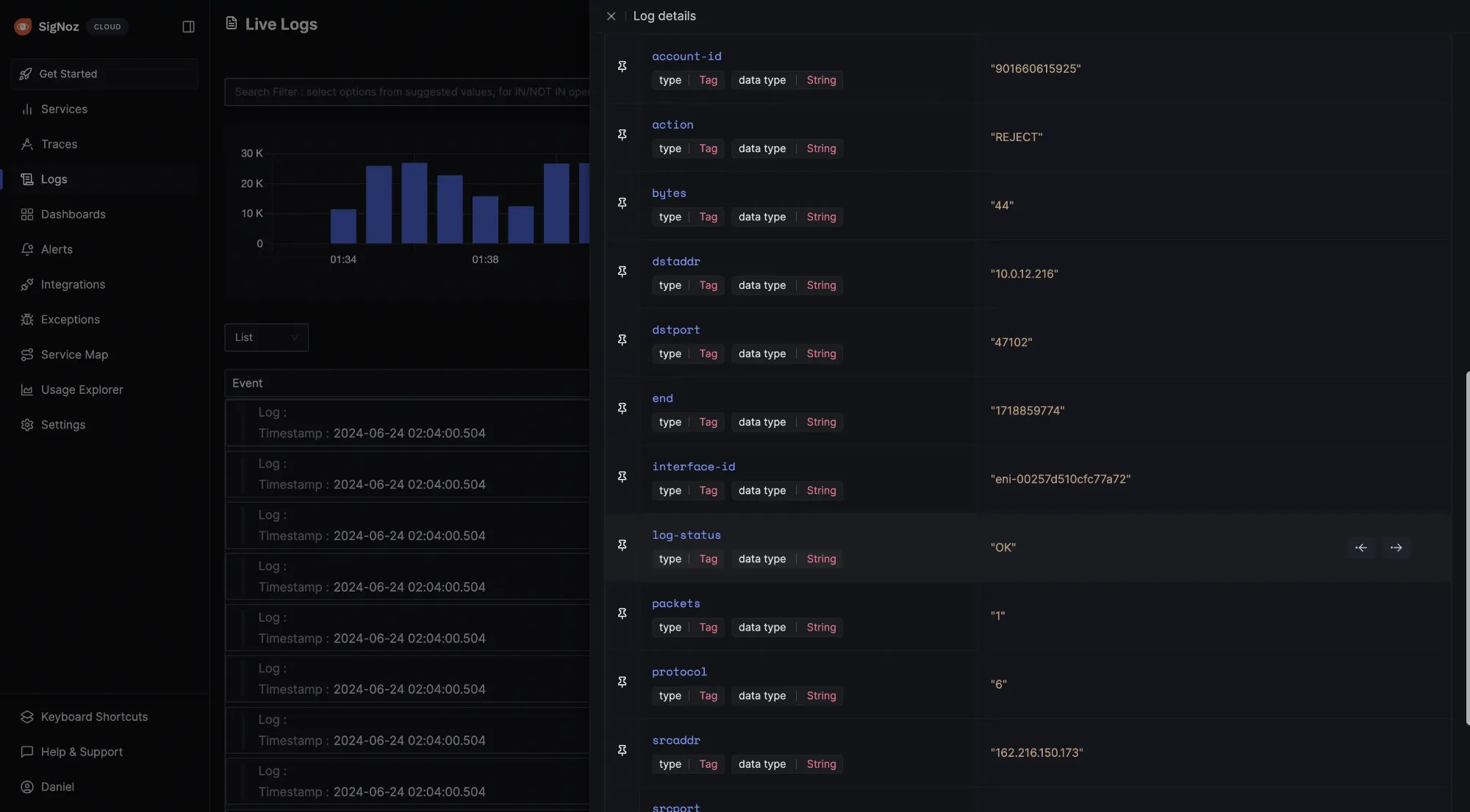Click Keyboard Shortcuts layers icon
This screenshot has height=812, width=1470.
[27, 716]
